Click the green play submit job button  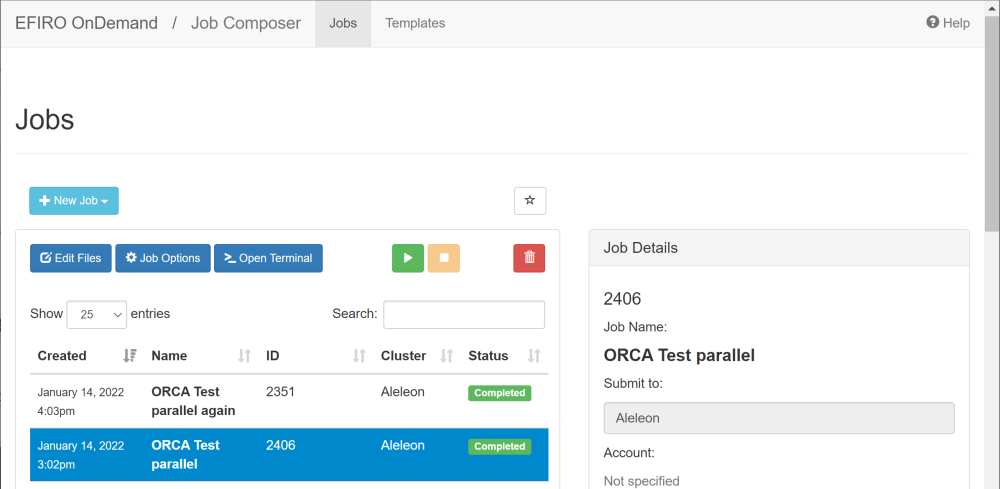tap(407, 258)
